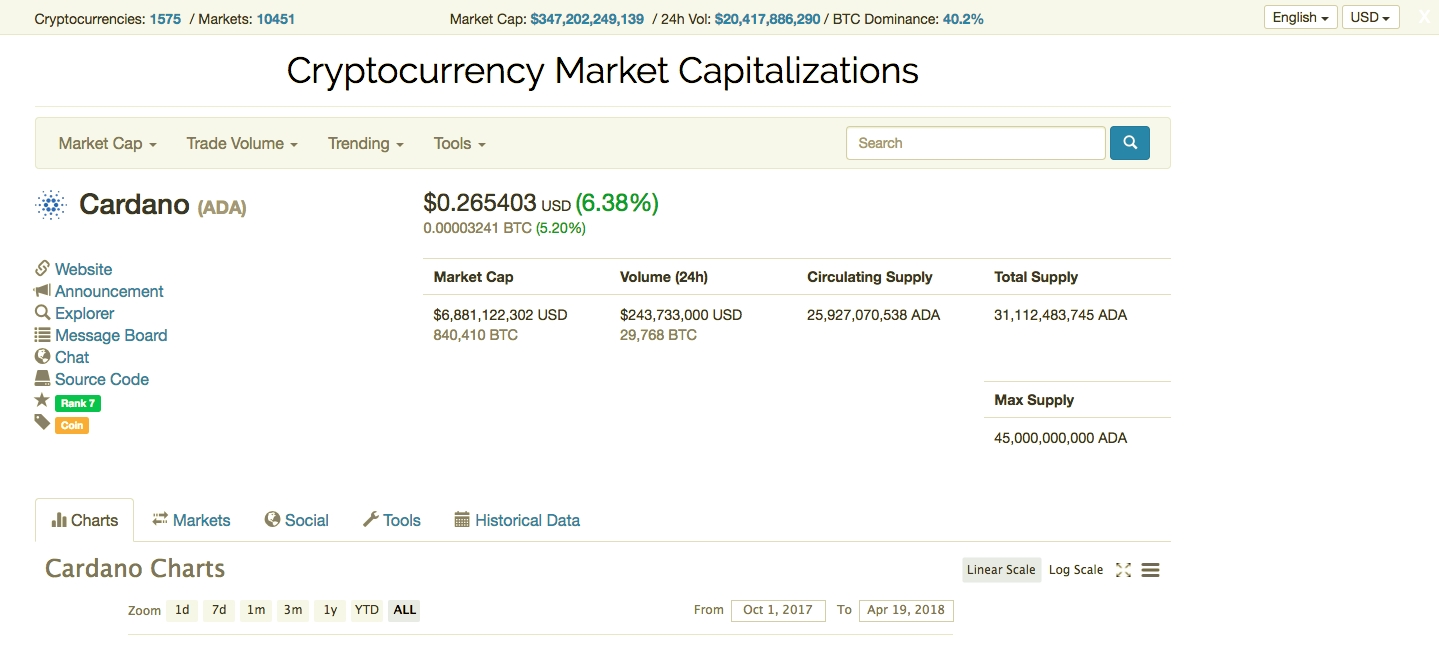Screen dimensions: 1439x659
Task: Click the magnifier search button
Action: tap(1130, 143)
